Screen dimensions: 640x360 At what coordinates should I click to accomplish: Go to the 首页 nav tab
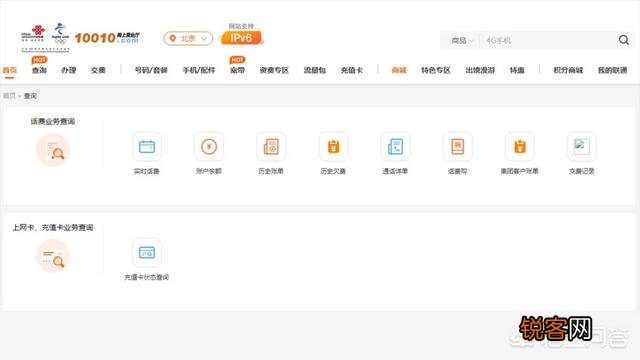click(x=10, y=70)
